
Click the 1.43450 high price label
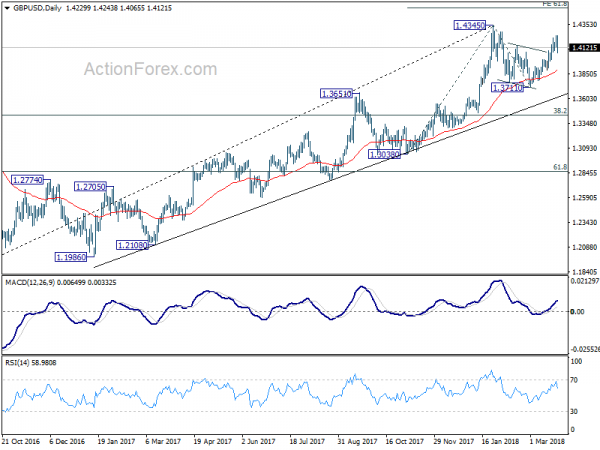(x=470, y=26)
